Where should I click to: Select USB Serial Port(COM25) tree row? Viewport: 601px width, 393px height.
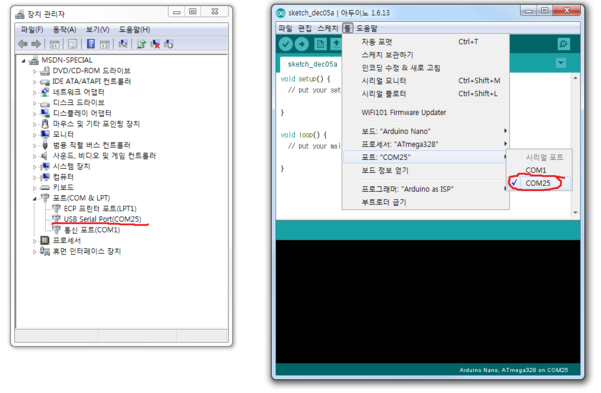(x=102, y=219)
